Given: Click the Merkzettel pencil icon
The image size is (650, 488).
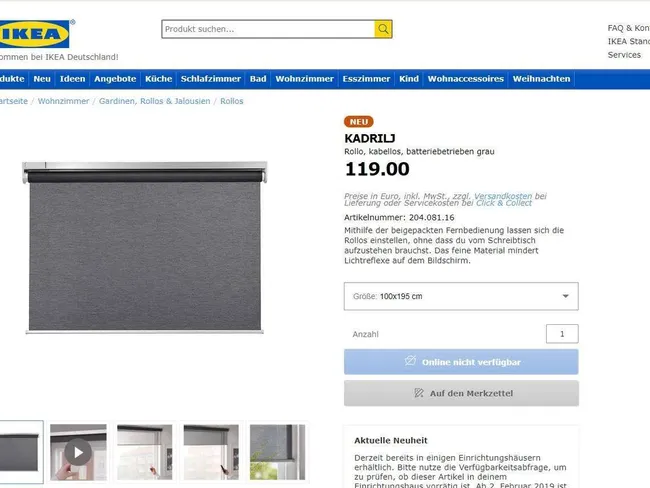Looking at the screenshot, I should click(419, 393).
